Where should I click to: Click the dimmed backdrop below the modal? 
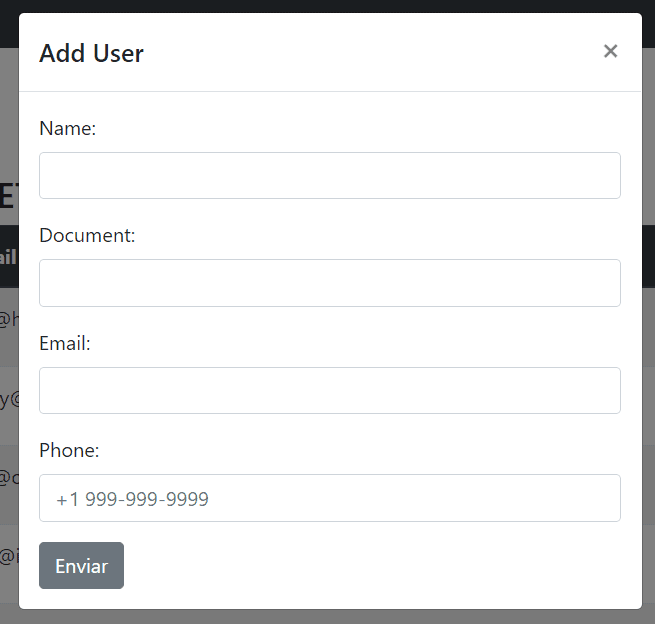point(328,617)
